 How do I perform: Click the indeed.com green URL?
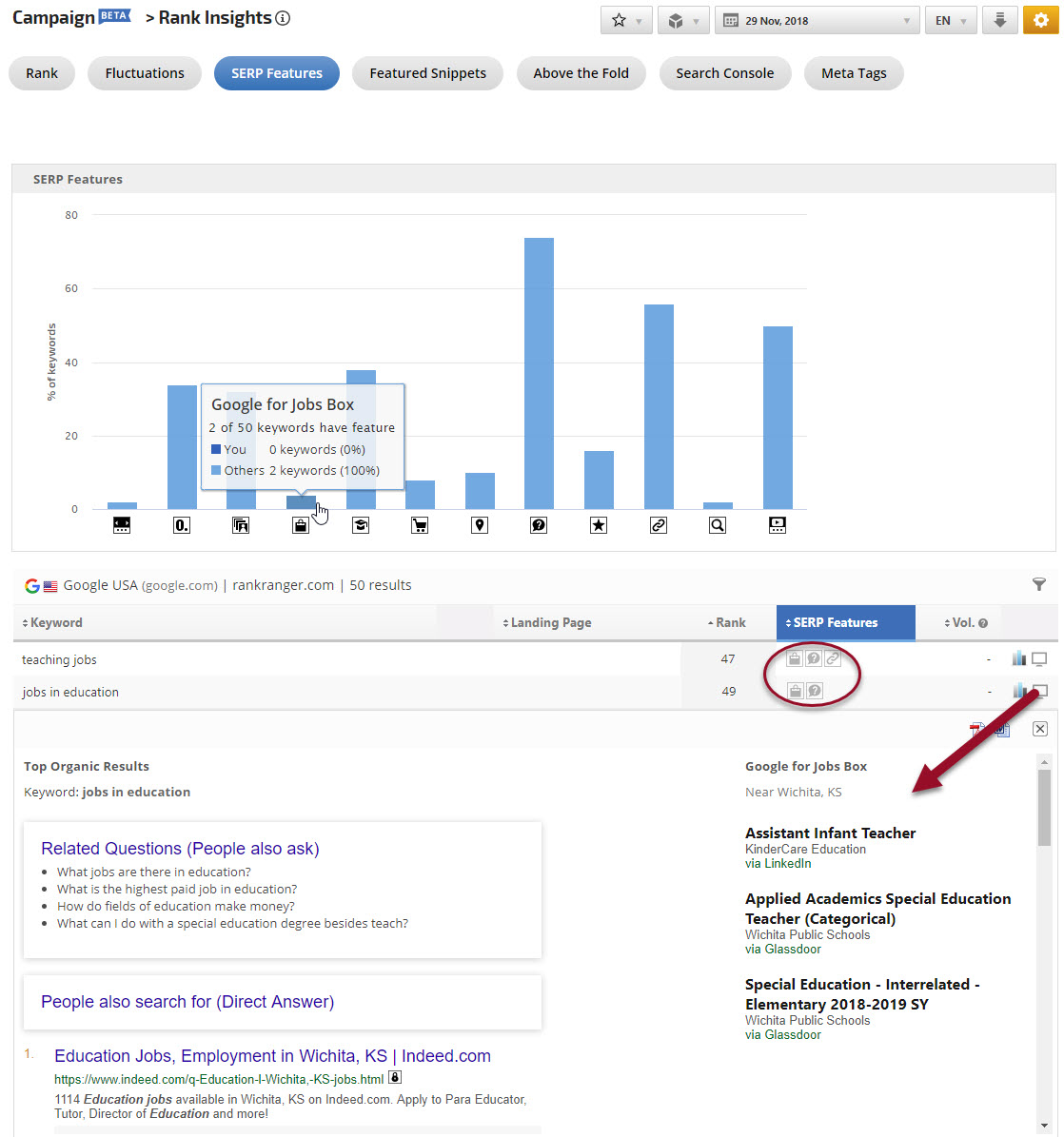click(219, 1079)
